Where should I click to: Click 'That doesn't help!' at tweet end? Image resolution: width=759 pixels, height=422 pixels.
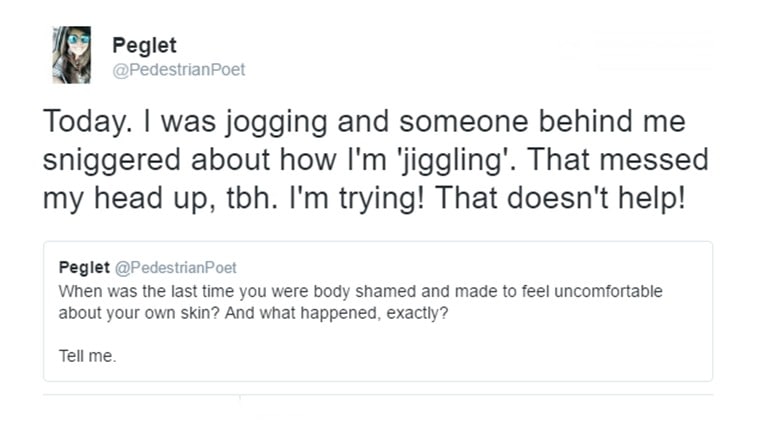[560, 198]
